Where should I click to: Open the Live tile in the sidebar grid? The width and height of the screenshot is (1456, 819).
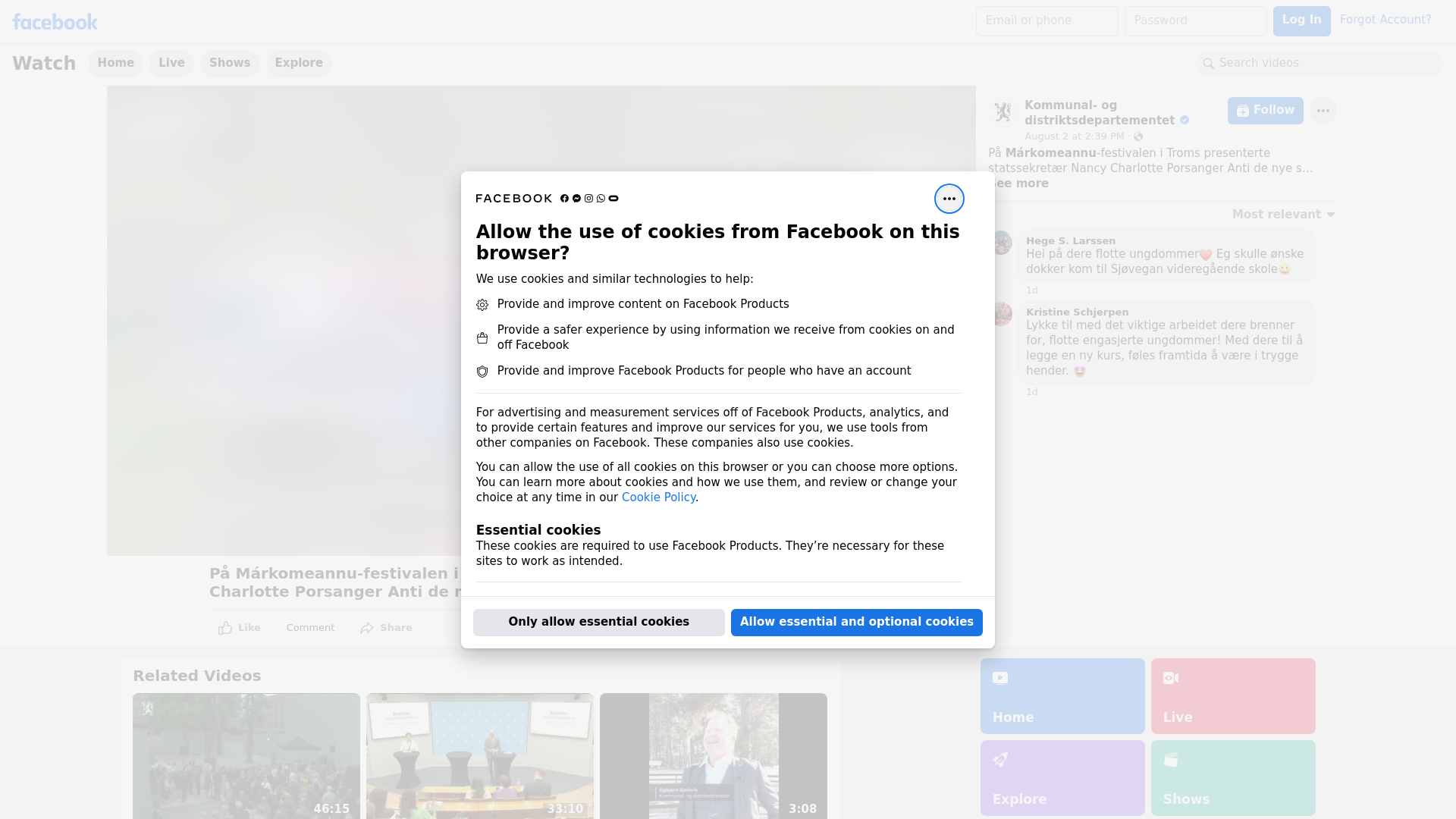(x=1233, y=696)
